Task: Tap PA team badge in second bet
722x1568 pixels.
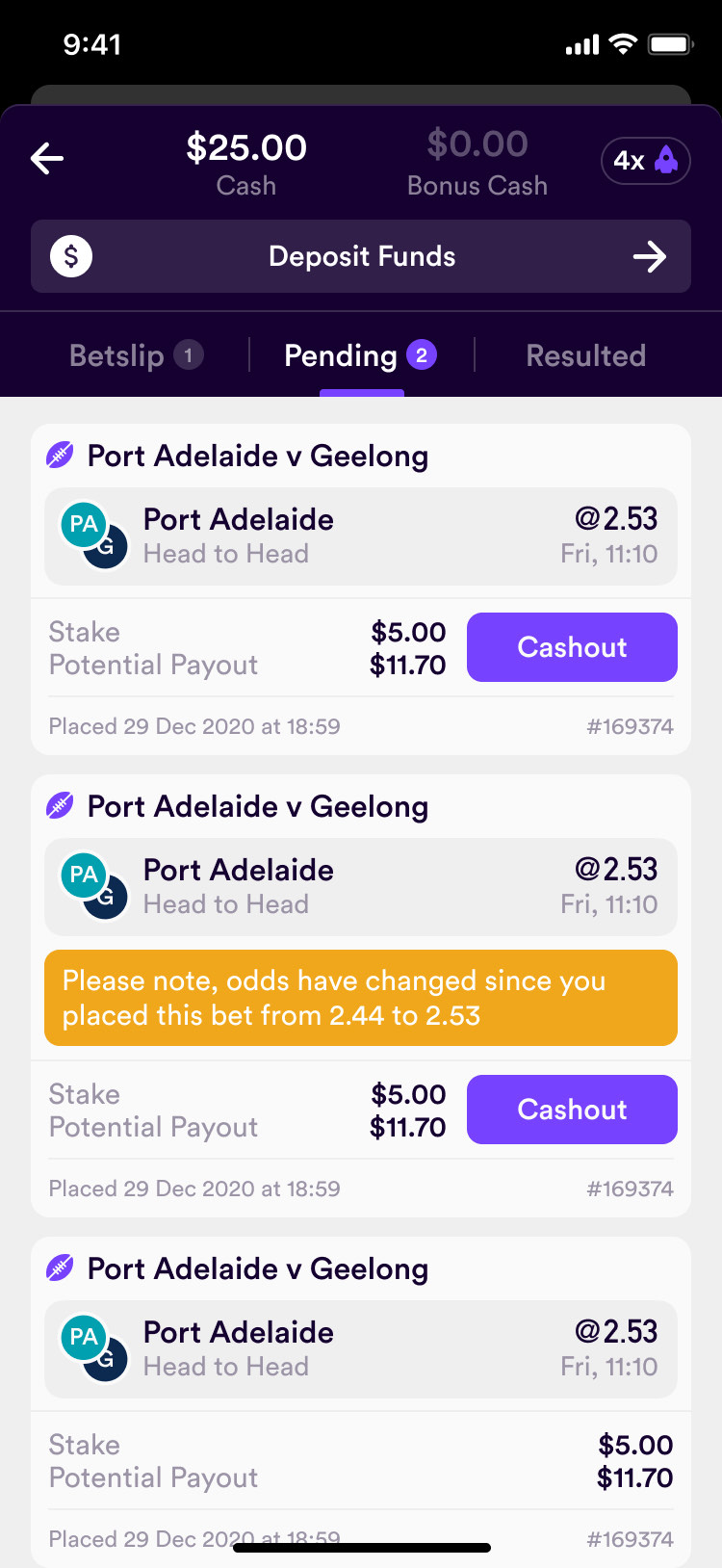Action: pos(84,875)
